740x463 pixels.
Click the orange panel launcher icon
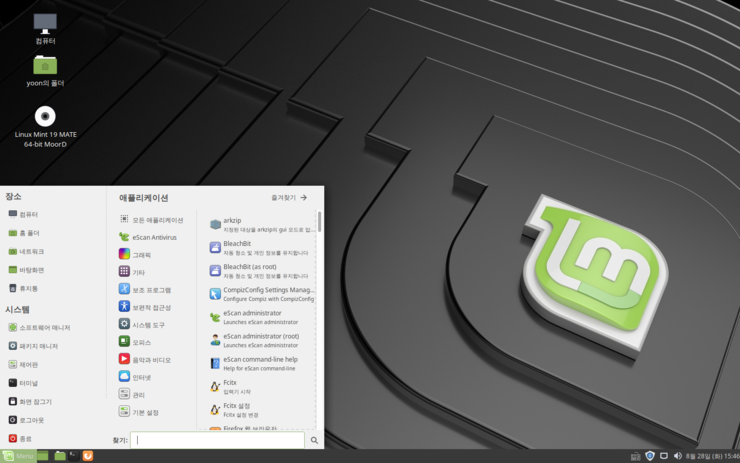tap(88, 456)
